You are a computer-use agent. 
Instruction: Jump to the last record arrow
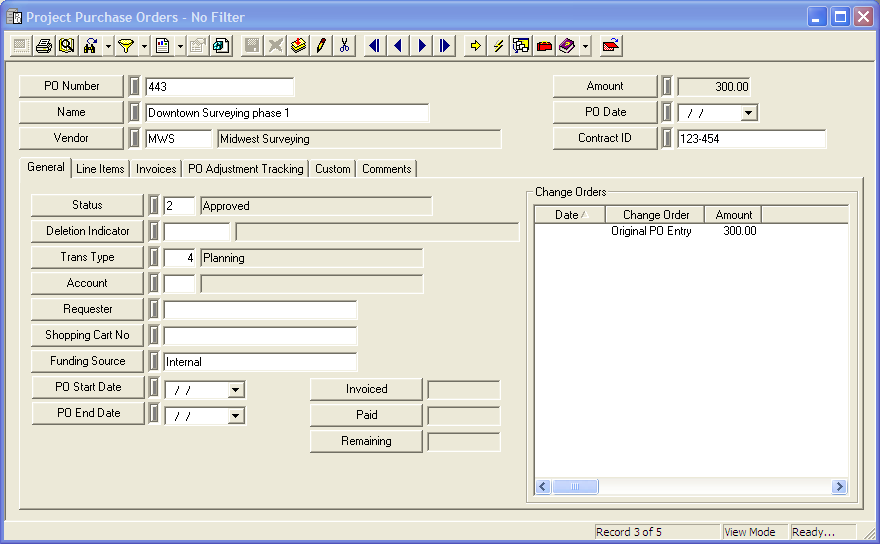point(444,45)
